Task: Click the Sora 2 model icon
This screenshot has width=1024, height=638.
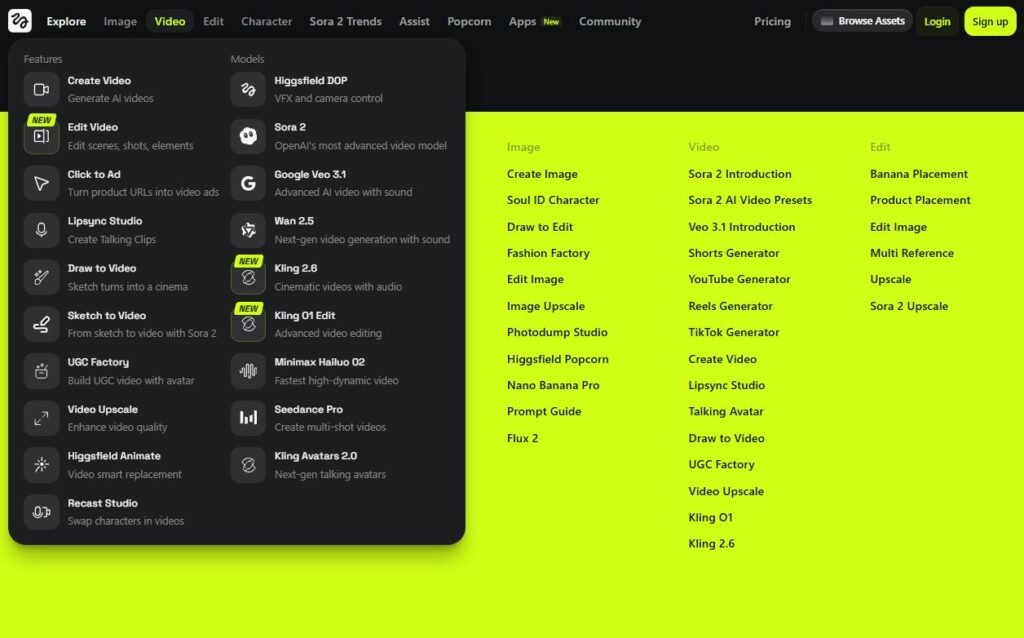Action: click(x=248, y=136)
